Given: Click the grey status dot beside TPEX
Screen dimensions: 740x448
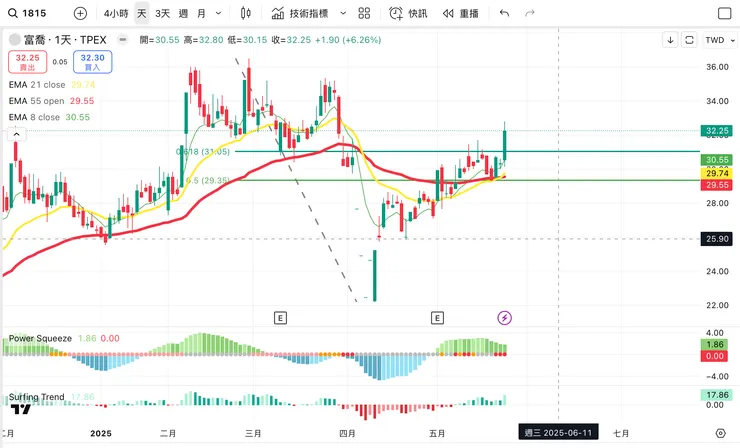Looking at the screenshot, I should click(x=123, y=40).
